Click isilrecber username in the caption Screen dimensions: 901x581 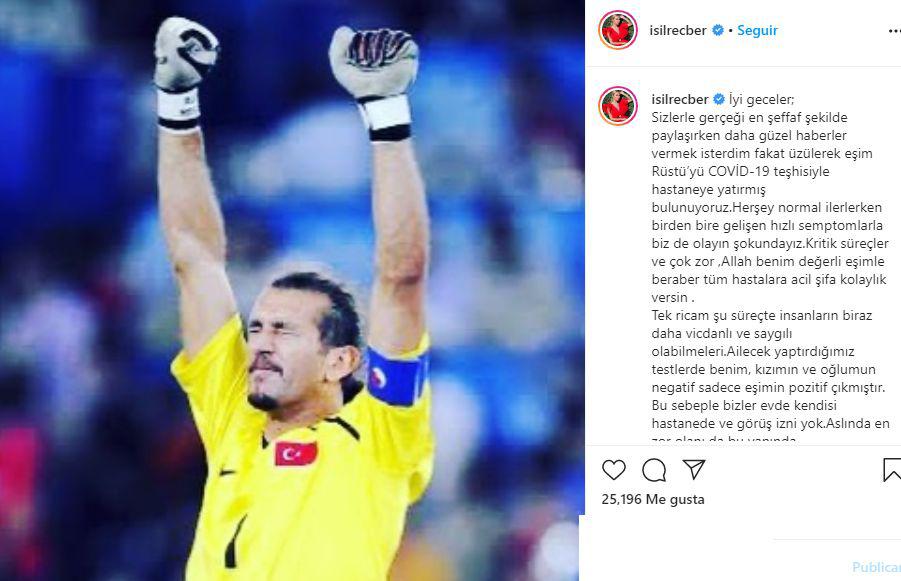pyautogui.click(x=680, y=99)
